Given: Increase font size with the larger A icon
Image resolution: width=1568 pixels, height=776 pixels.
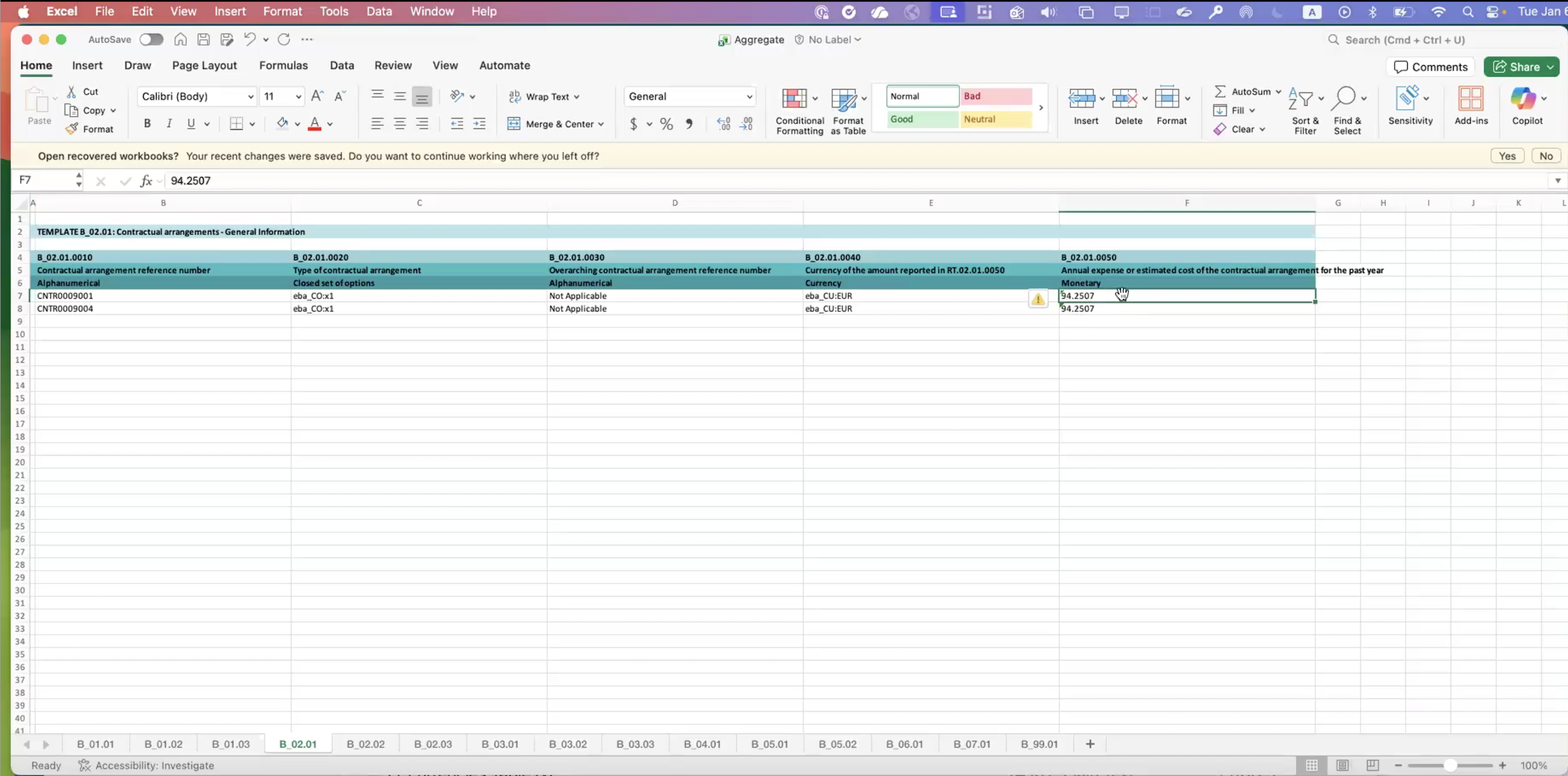Looking at the screenshot, I should (317, 96).
